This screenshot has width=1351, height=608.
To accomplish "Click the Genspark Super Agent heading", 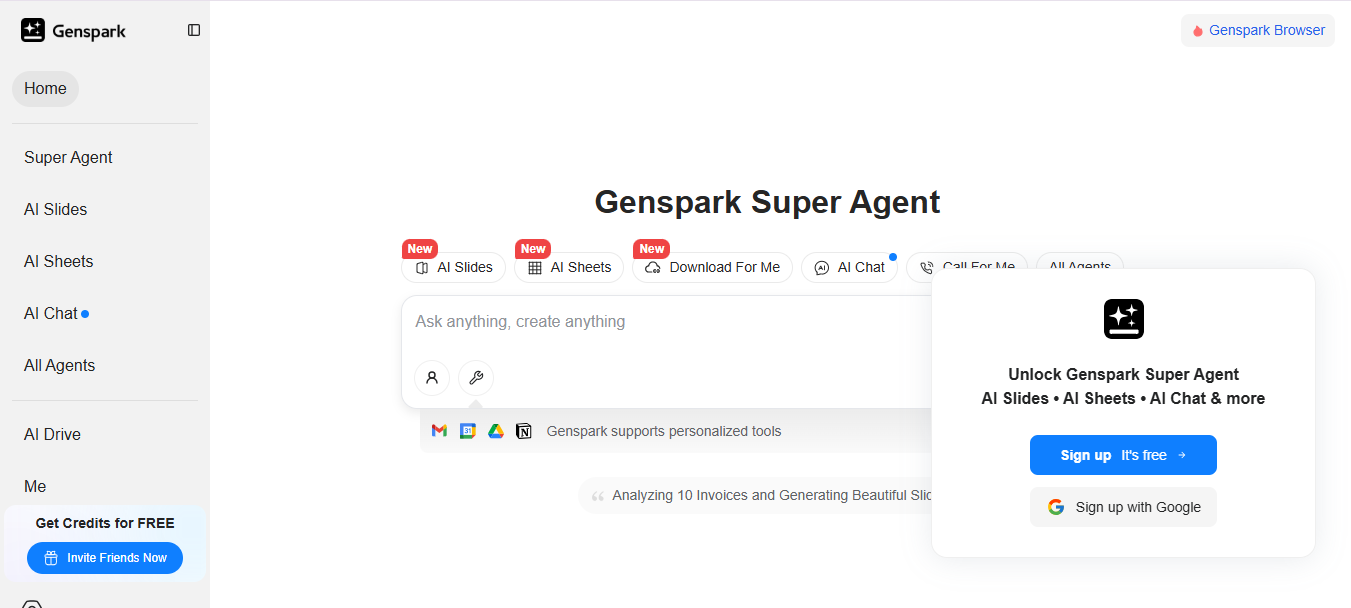I will 767,202.
